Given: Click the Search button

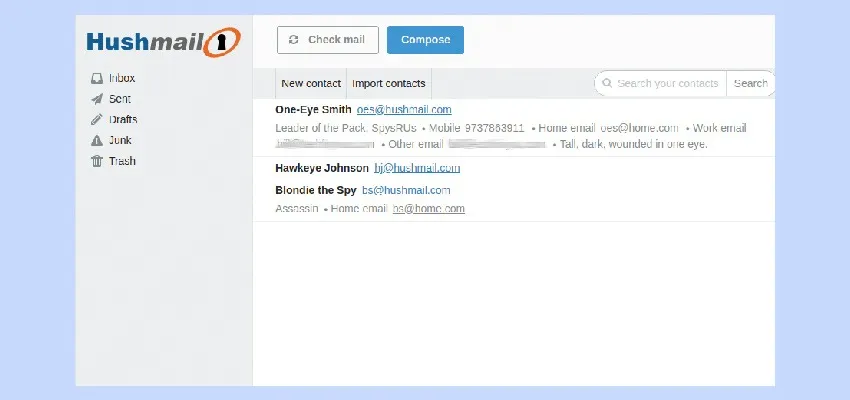Looking at the screenshot, I should (x=751, y=83).
